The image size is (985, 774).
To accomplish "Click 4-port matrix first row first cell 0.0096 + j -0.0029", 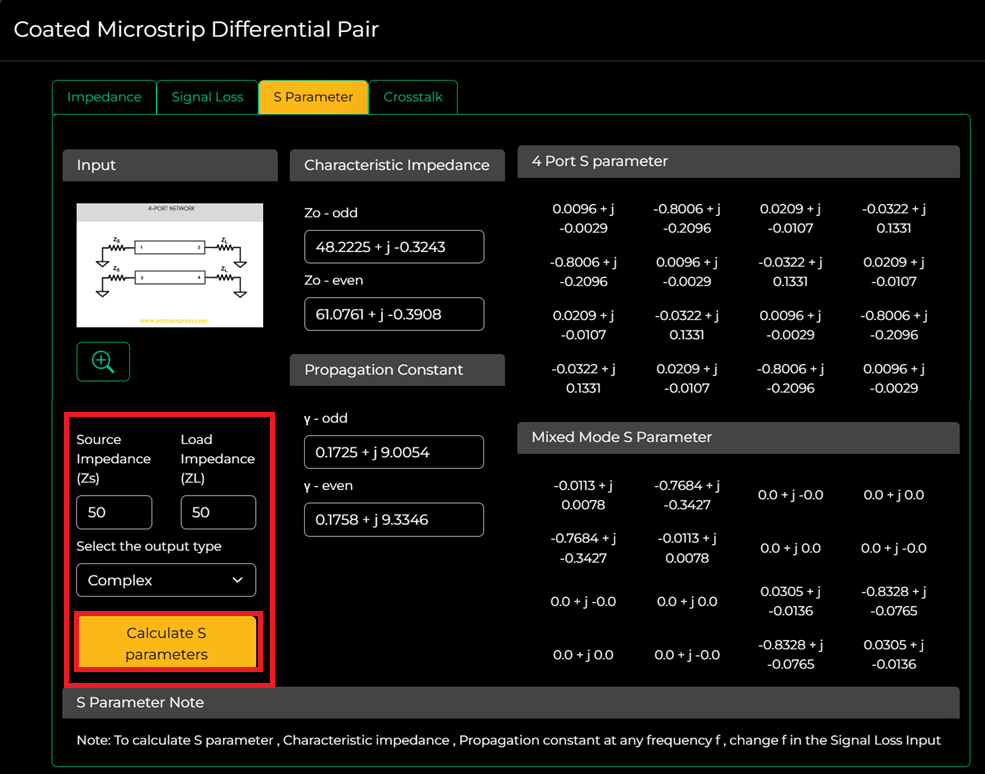I will 584,219.
